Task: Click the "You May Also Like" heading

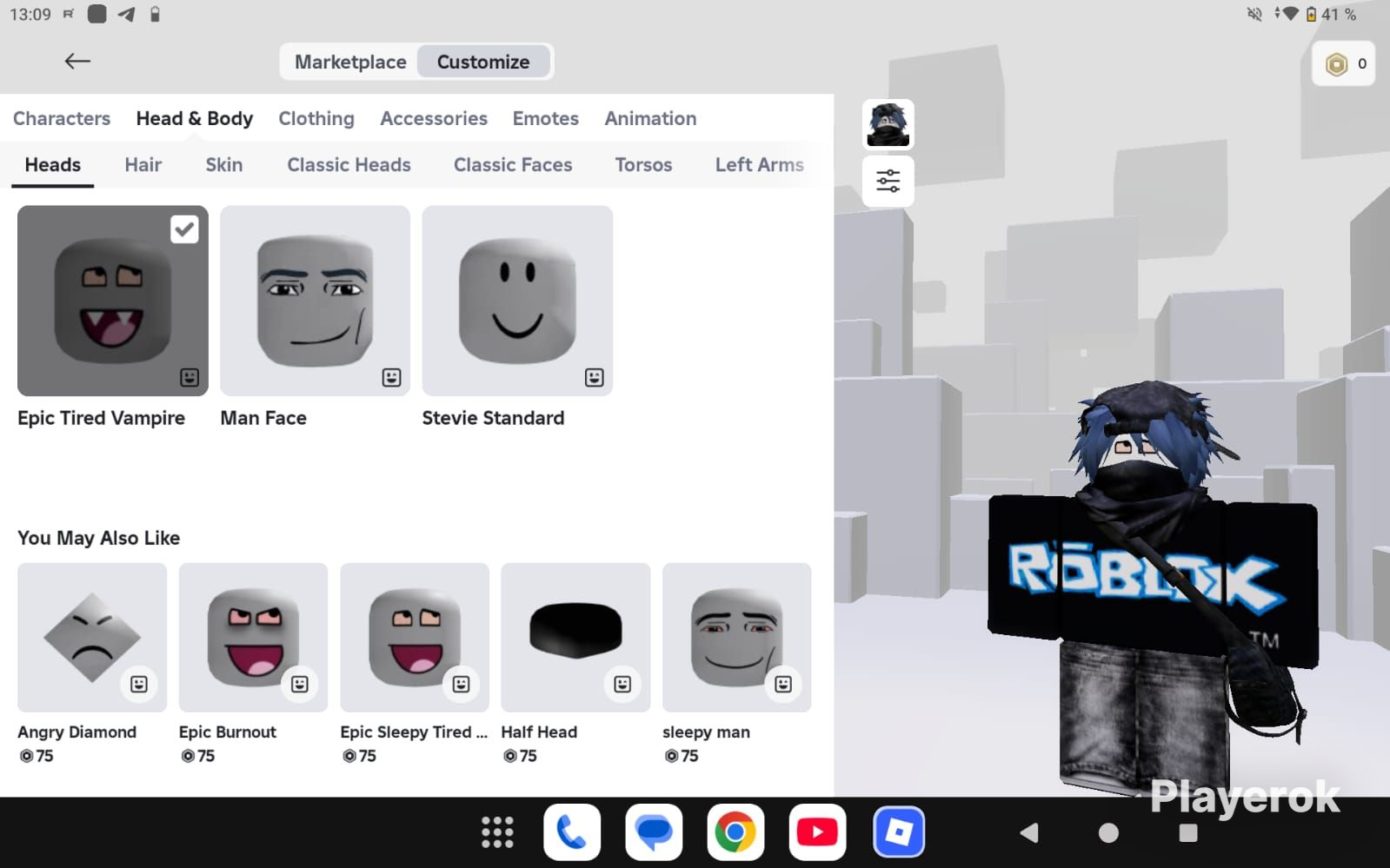Action: (99, 538)
